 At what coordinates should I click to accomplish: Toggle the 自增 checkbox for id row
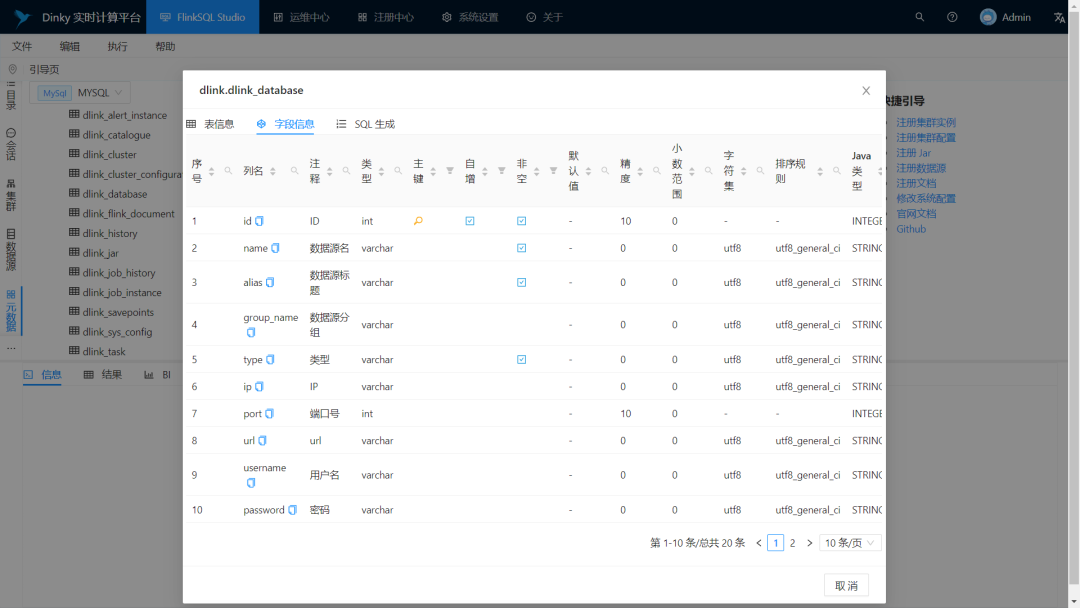470,221
